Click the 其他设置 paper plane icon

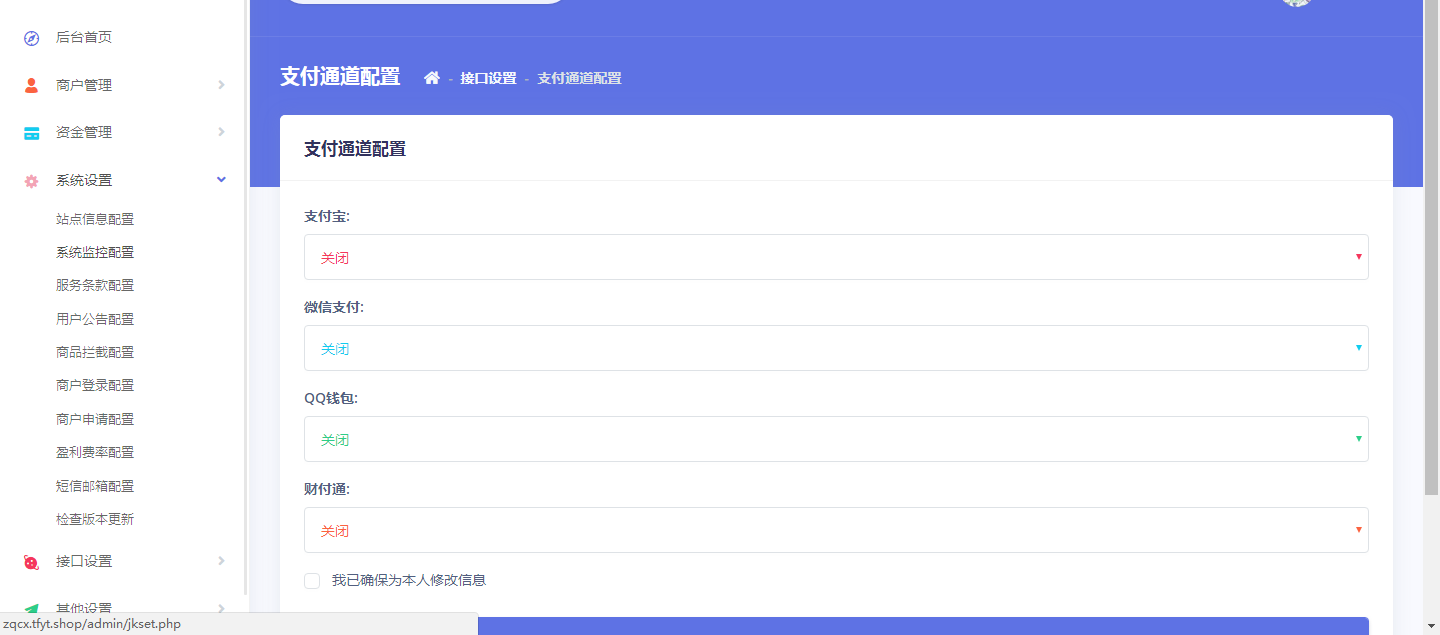pyautogui.click(x=31, y=606)
